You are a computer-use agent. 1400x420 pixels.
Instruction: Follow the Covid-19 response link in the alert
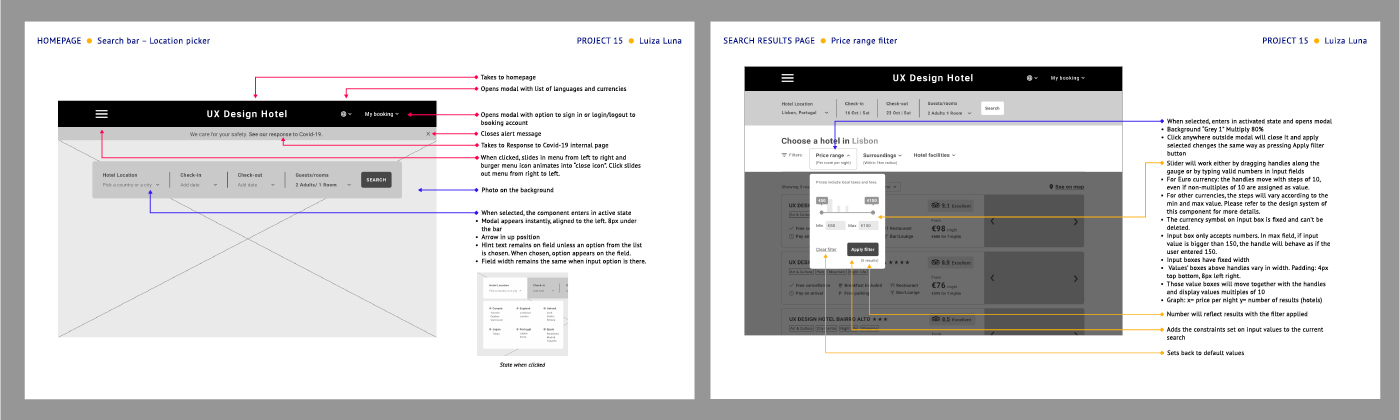(x=285, y=133)
